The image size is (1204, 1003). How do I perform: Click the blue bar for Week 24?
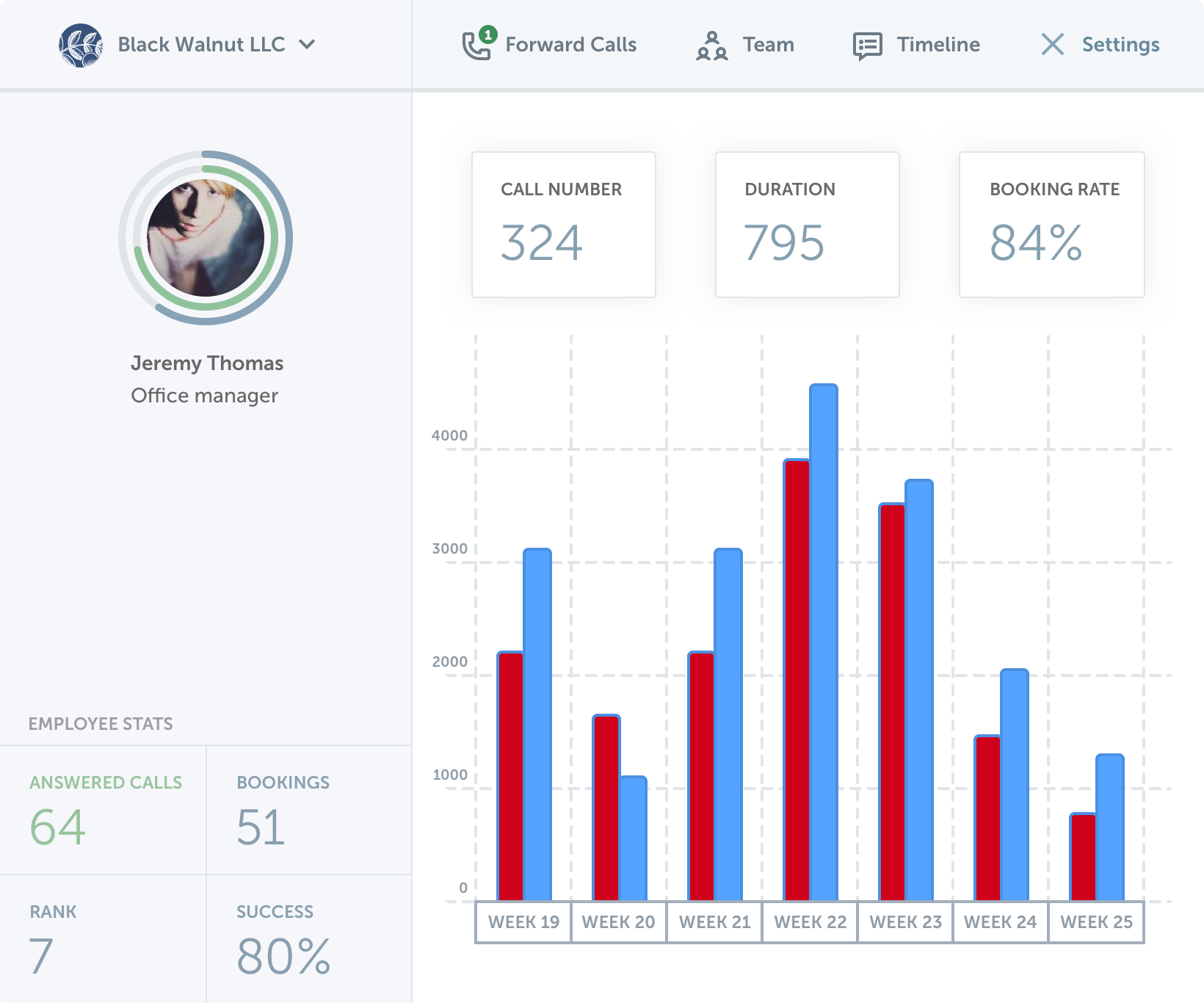(x=1015, y=785)
